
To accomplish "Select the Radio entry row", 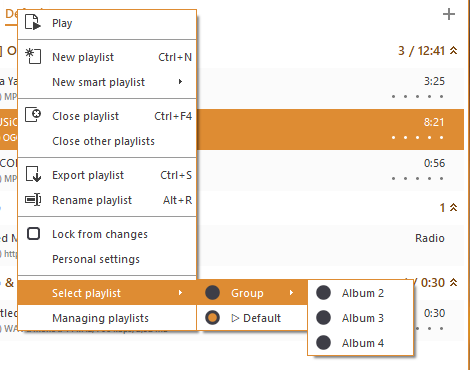I will 232,245.
